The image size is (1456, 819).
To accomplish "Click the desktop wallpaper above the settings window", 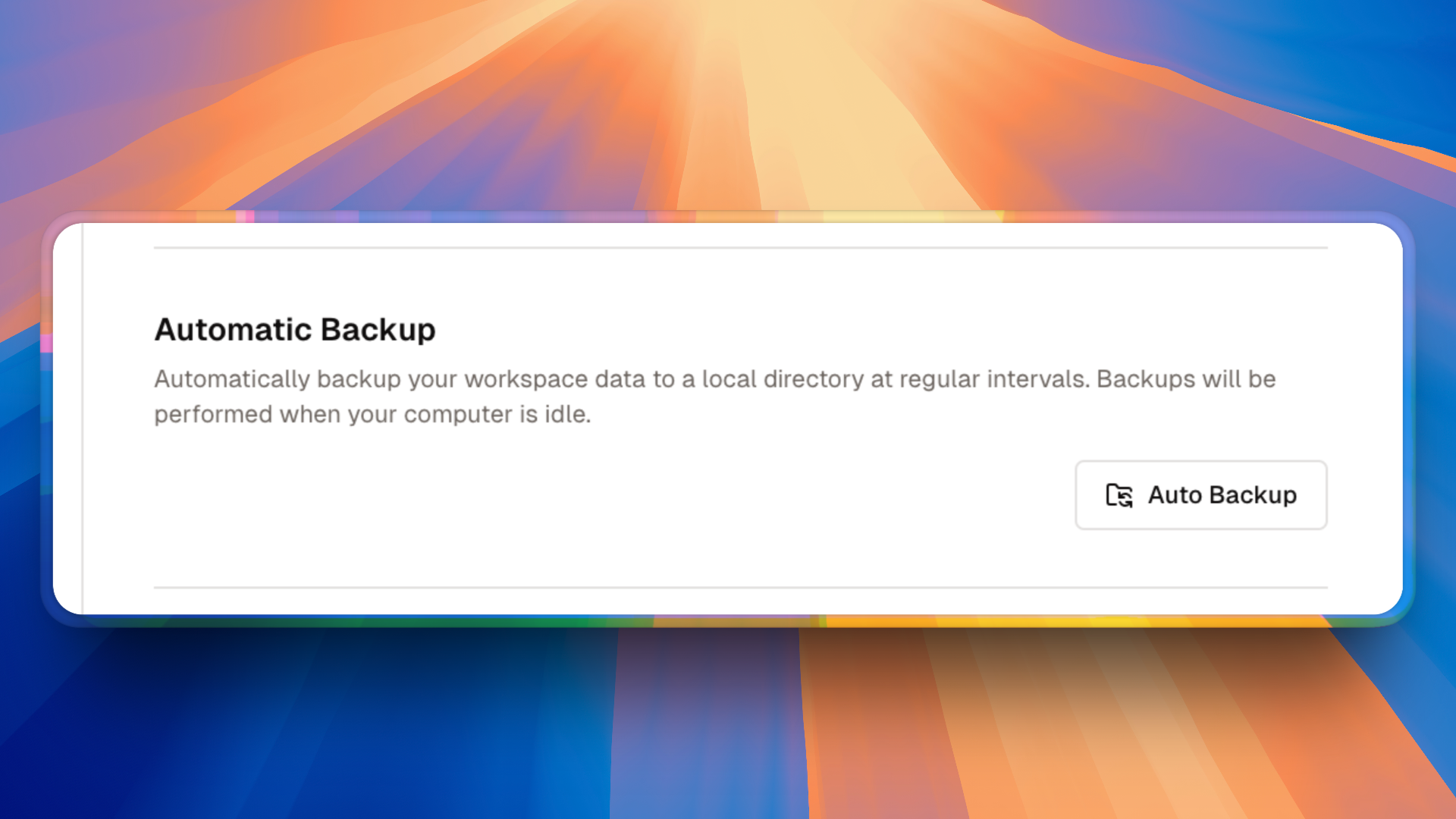I will [728, 99].
